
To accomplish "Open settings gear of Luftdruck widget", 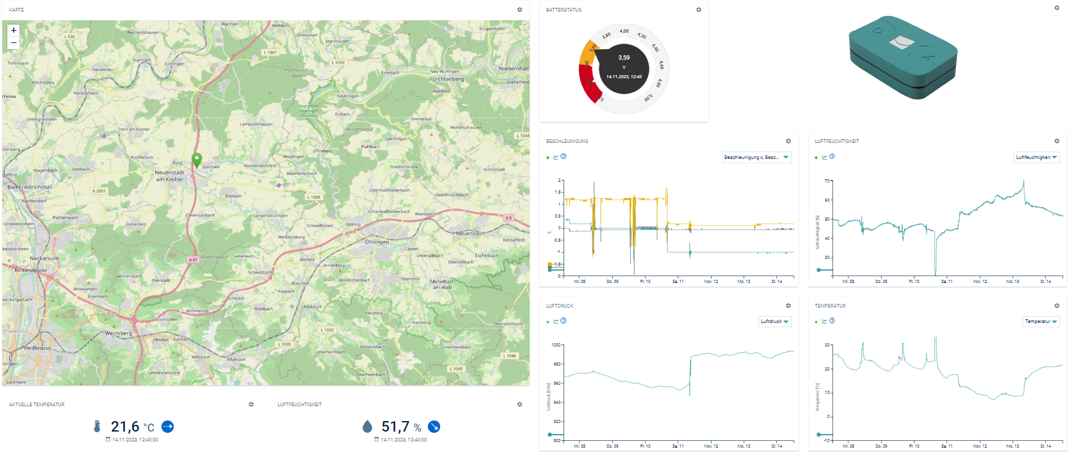I will pyautogui.click(x=788, y=306).
